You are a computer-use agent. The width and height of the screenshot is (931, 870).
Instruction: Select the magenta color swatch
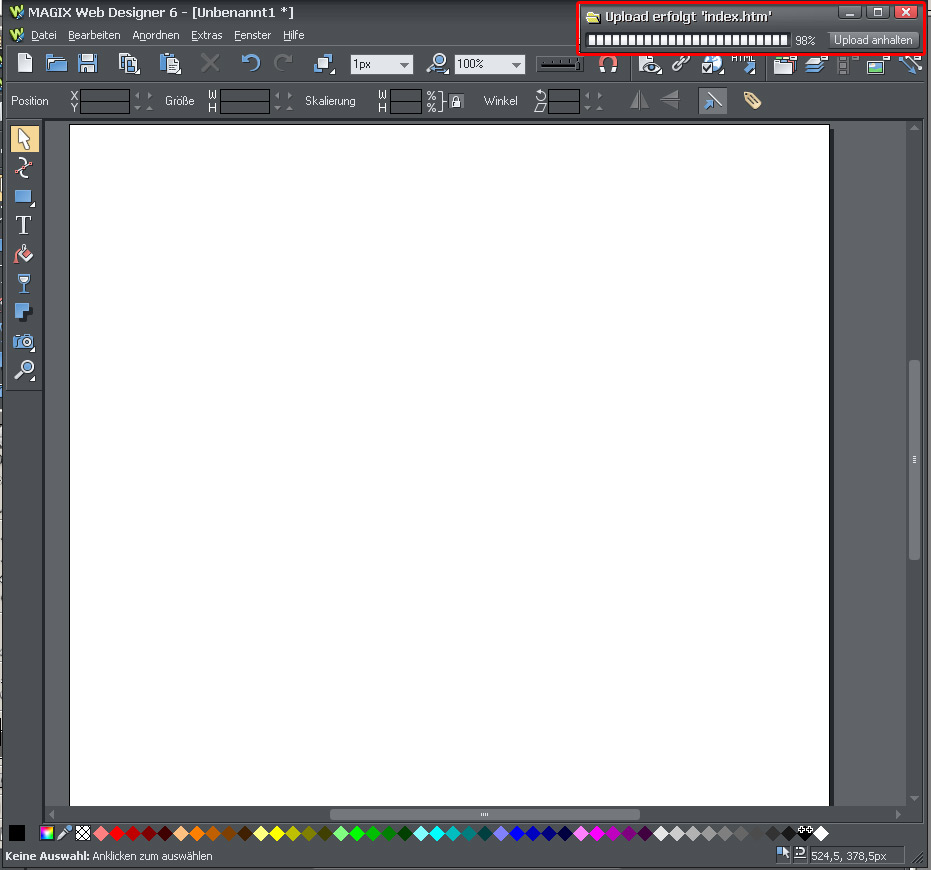[597, 834]
